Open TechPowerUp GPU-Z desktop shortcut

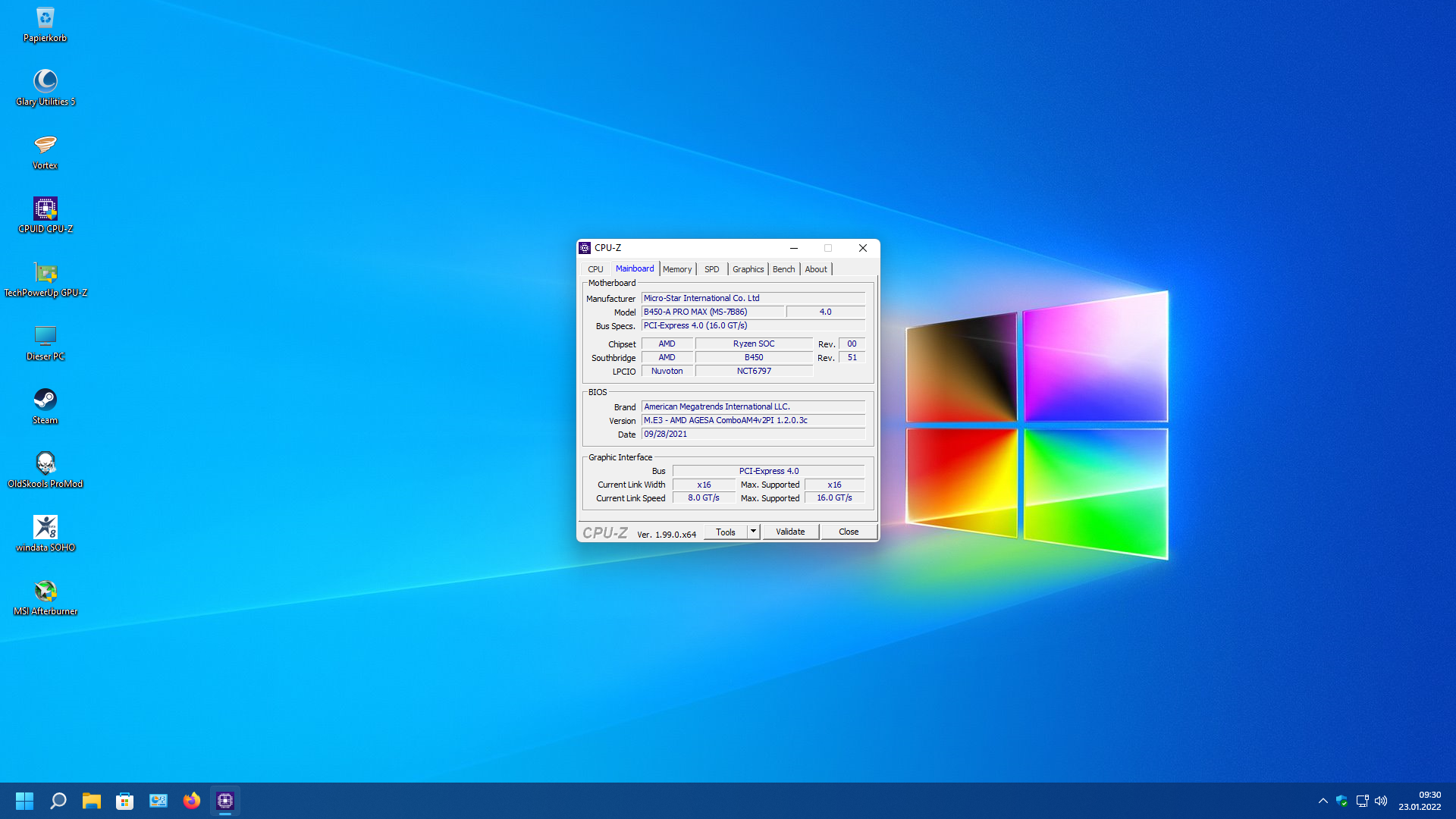[x=45, y=273]
